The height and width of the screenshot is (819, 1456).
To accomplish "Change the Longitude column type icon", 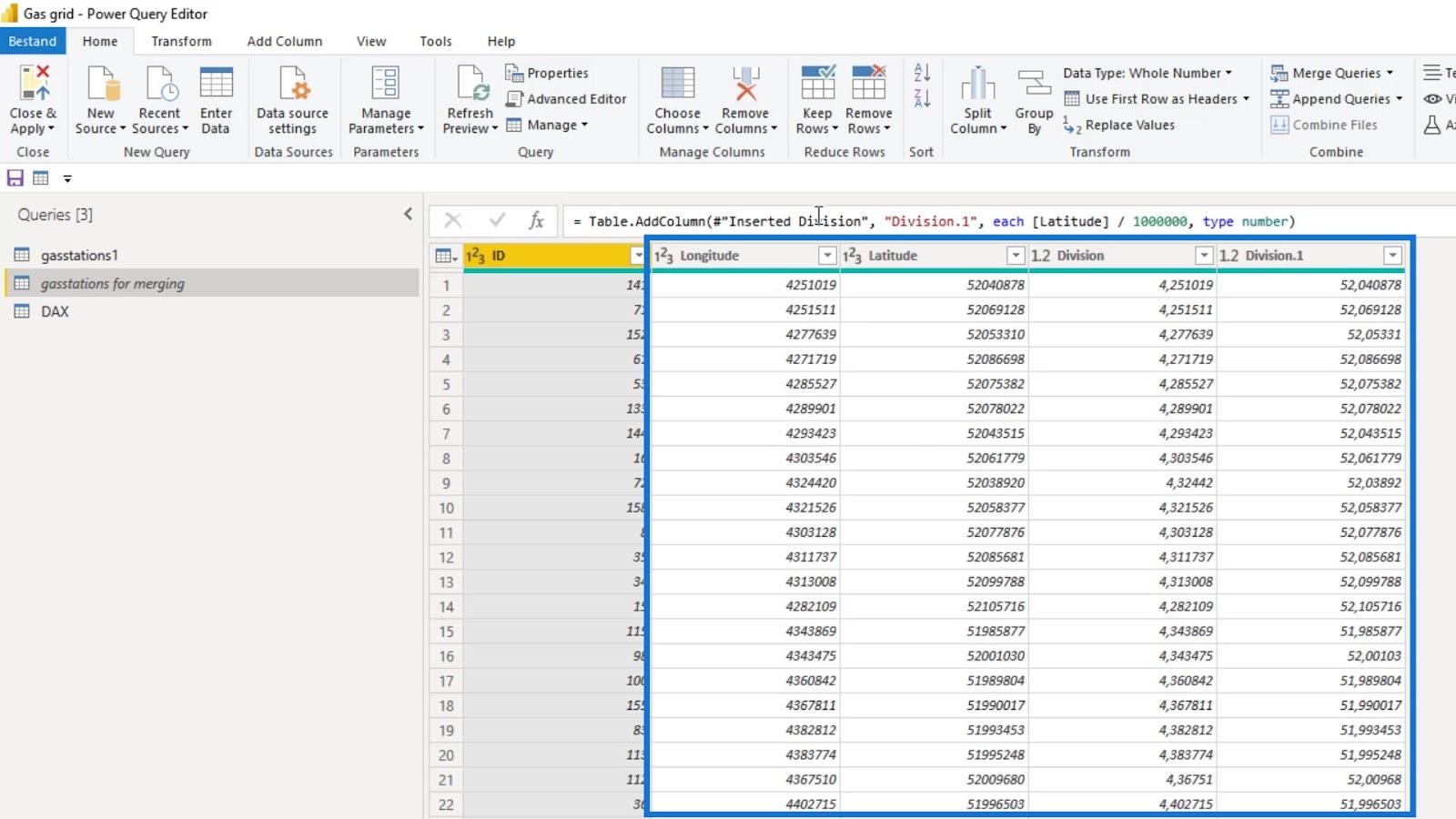I will [663, 256].
